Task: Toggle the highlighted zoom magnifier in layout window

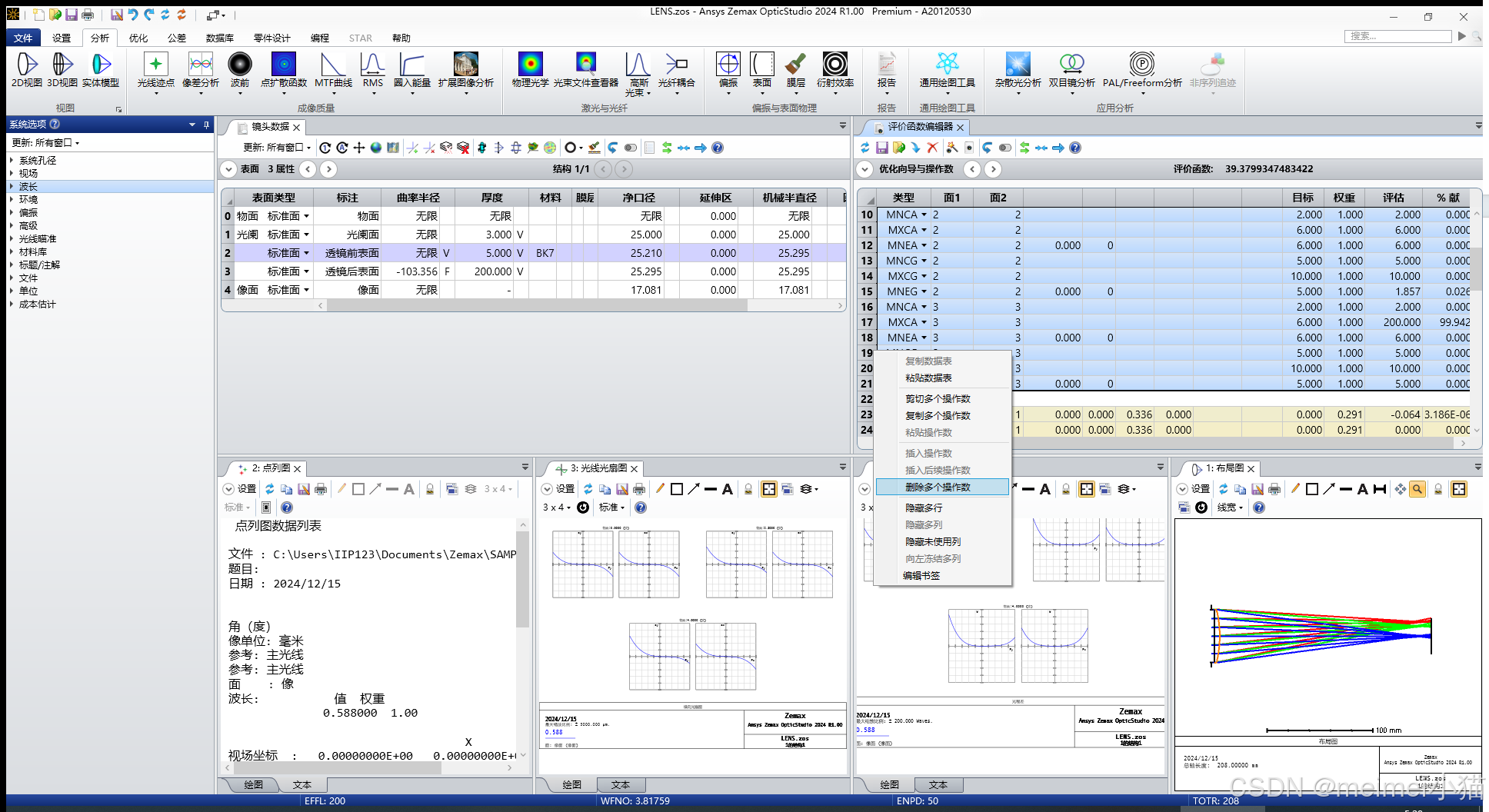Action: [x=1417, y=489]
